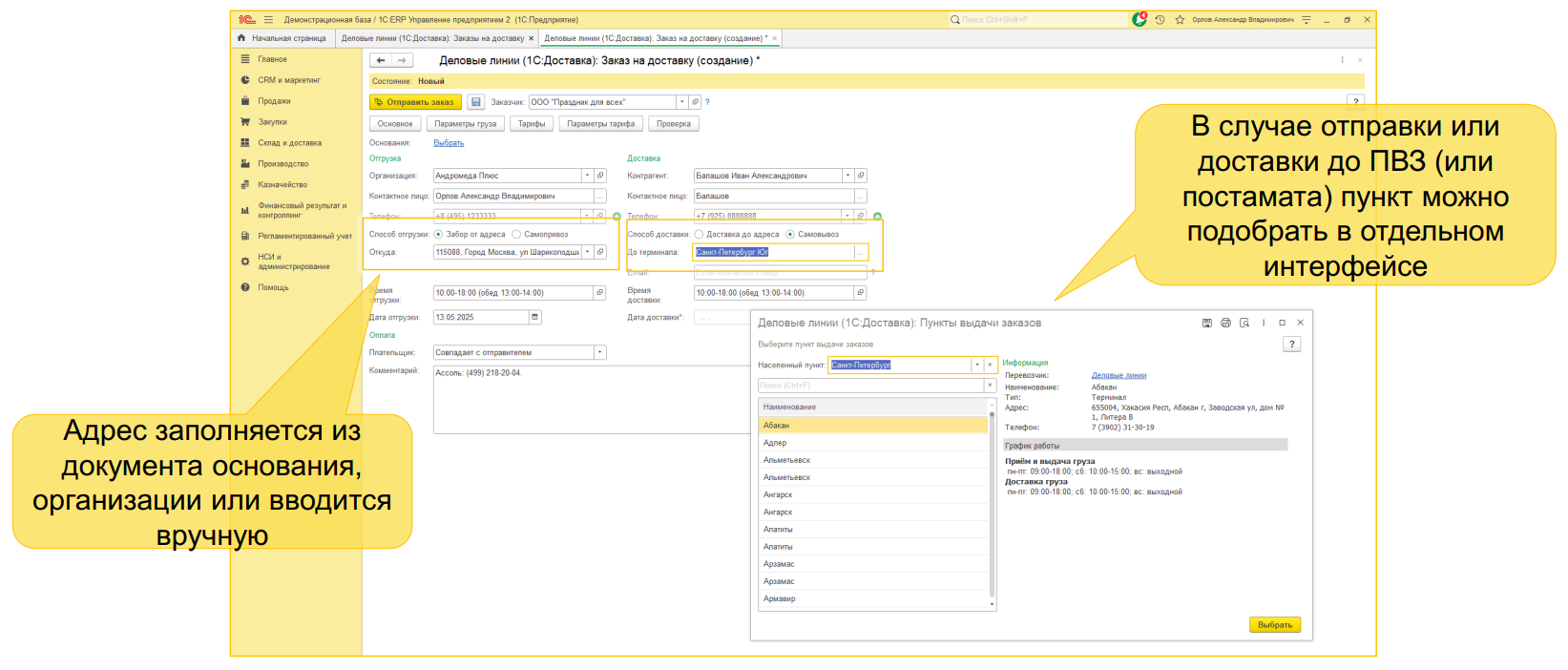Open the history clock icon in title bar
The height and width of the screenshot is (670, 1568).
1160,19
